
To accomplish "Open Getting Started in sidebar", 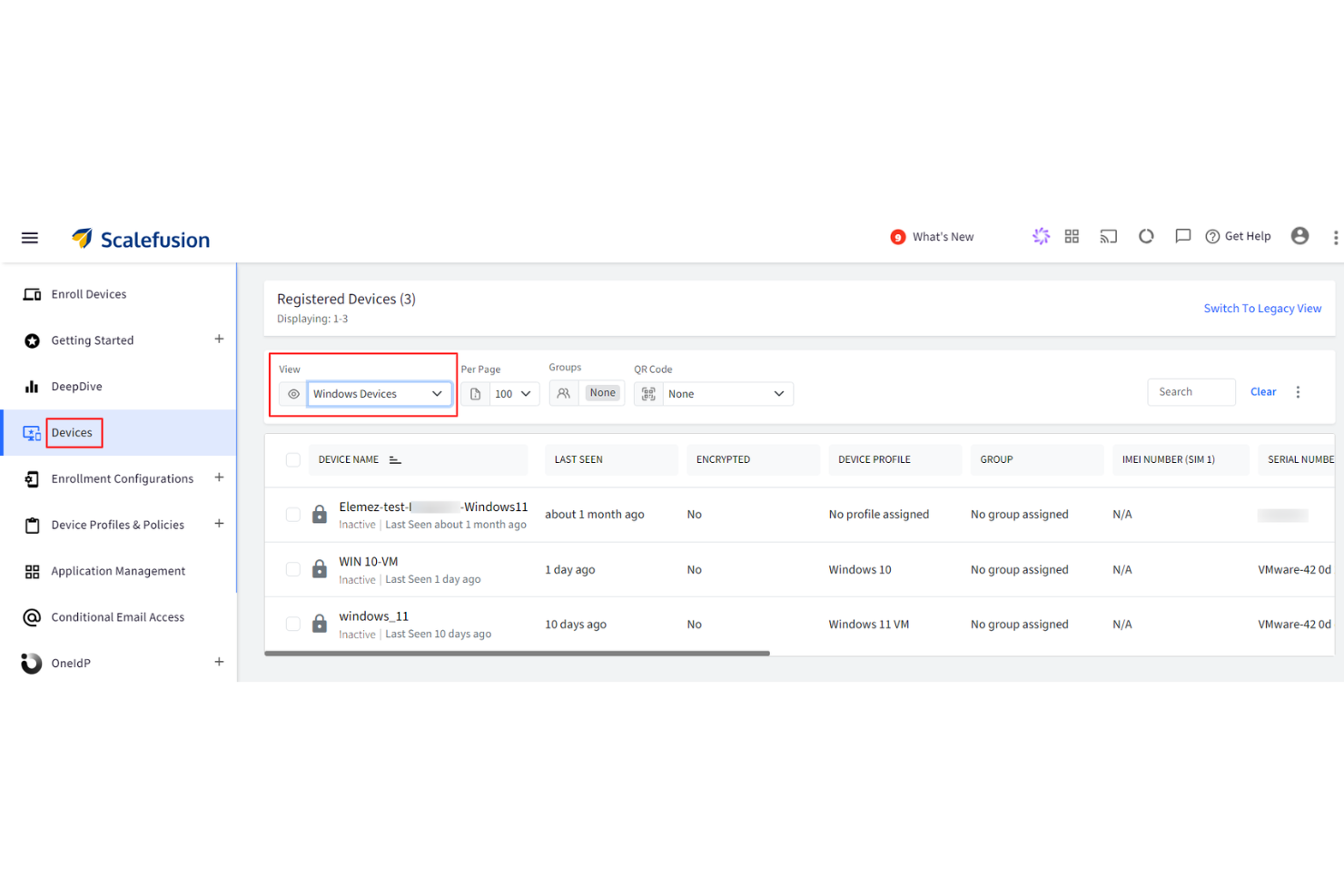I will pyautogui.click(x=93, y=340).
